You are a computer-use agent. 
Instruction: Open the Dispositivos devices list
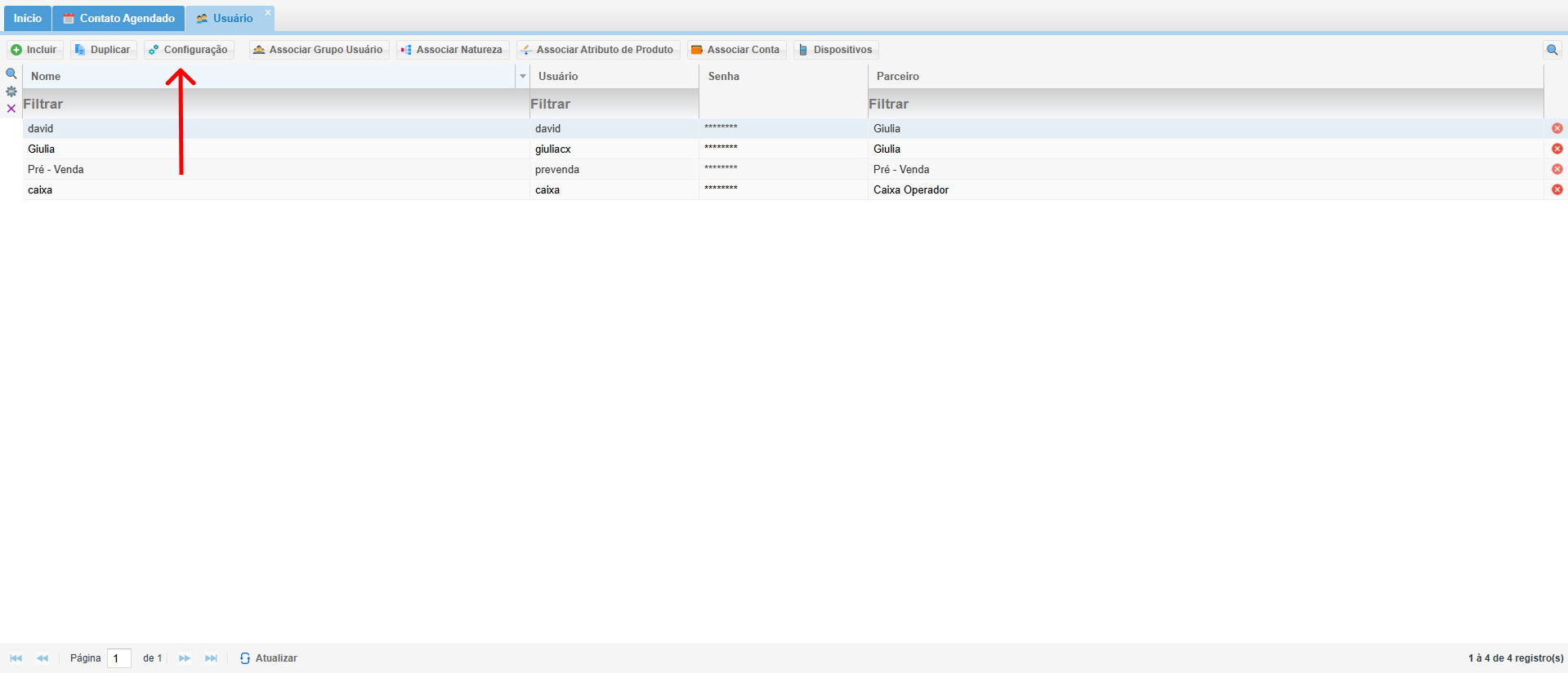click(x=836, y=50)
